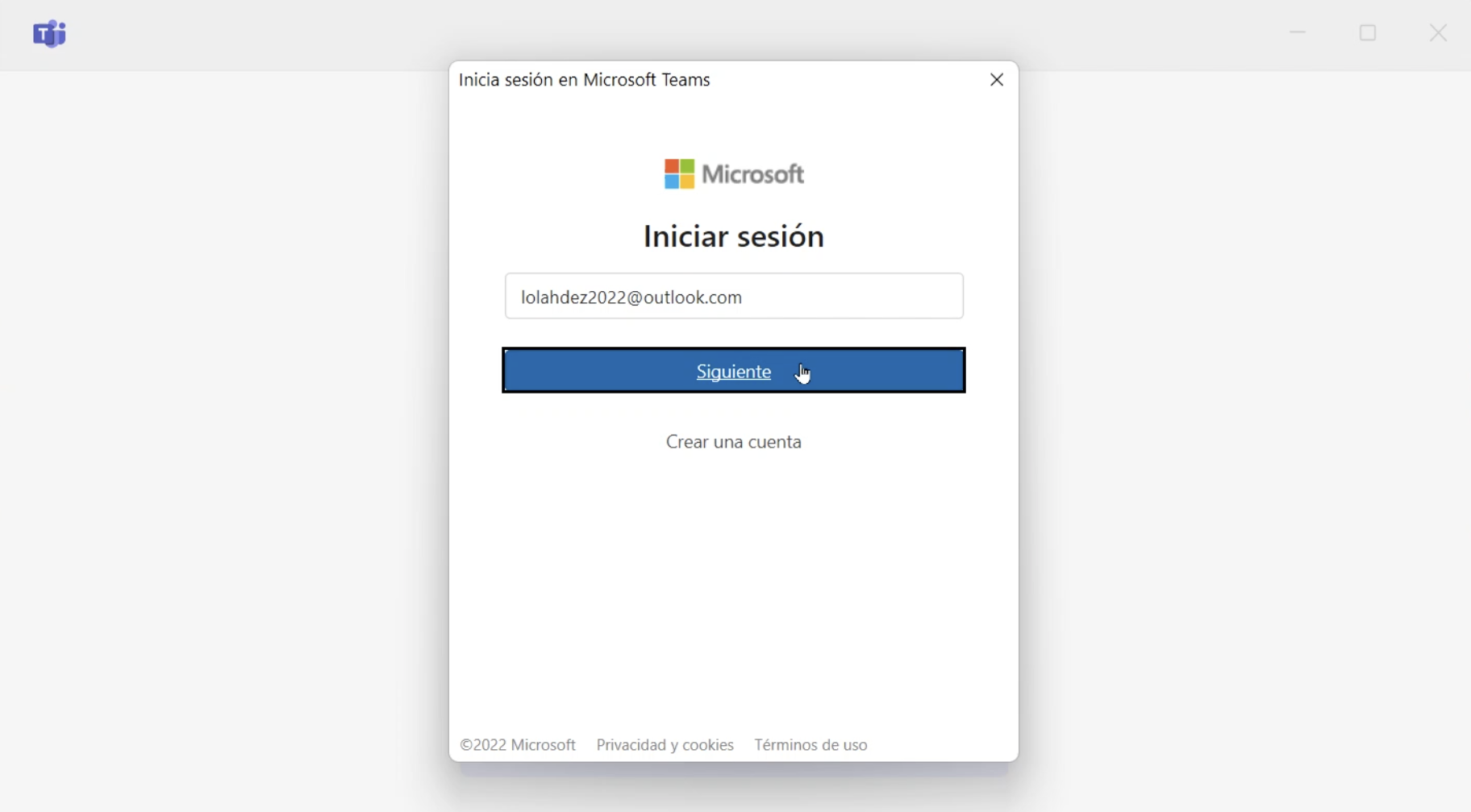Image resolution: width=1471 pixels, height=812 pixels.
Task: Click the Iniciar sesión heading
Action: pos(733,236)
